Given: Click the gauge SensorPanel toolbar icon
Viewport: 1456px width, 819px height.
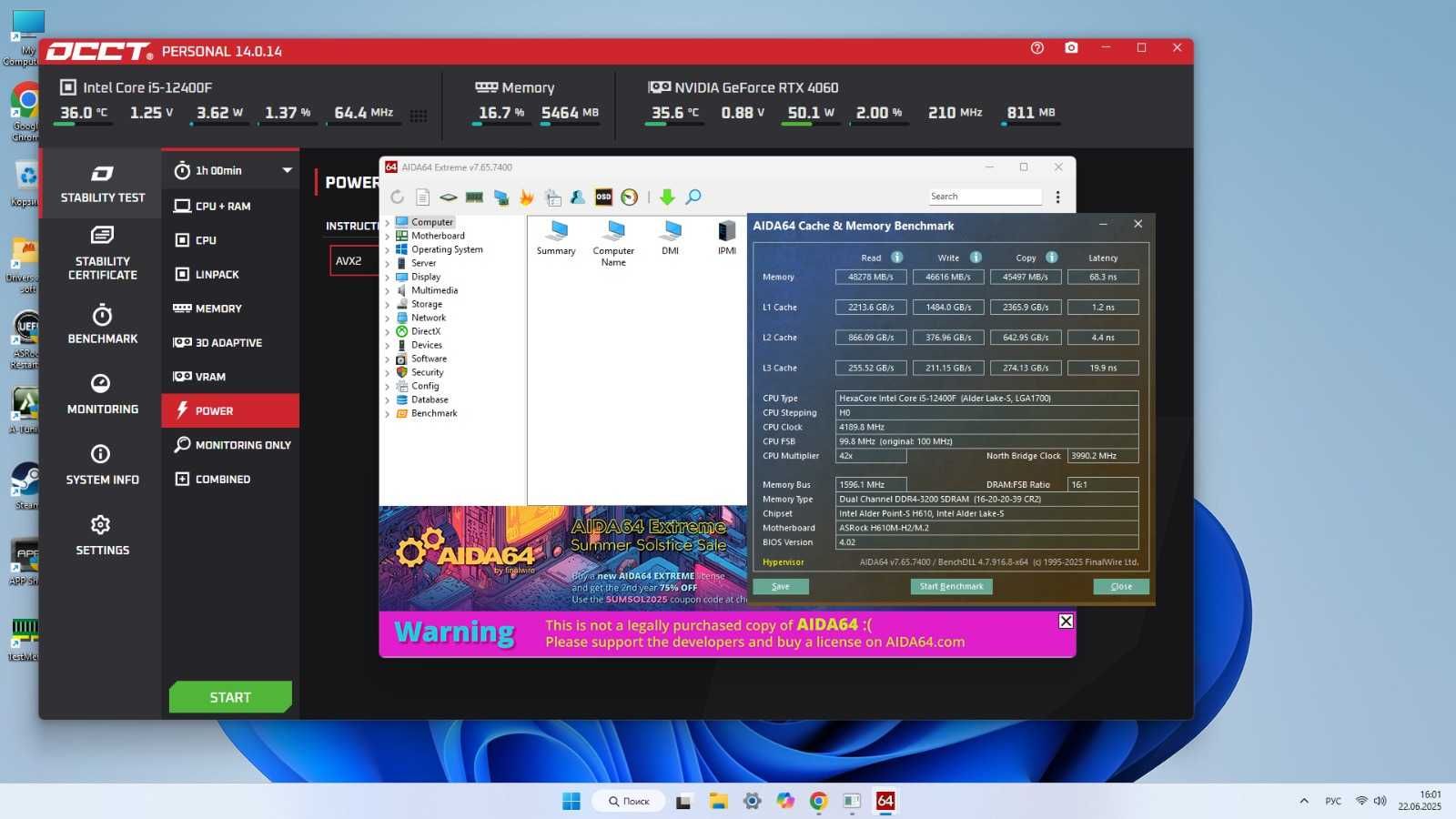Looking at the screenshot, I should pos(629,197).
